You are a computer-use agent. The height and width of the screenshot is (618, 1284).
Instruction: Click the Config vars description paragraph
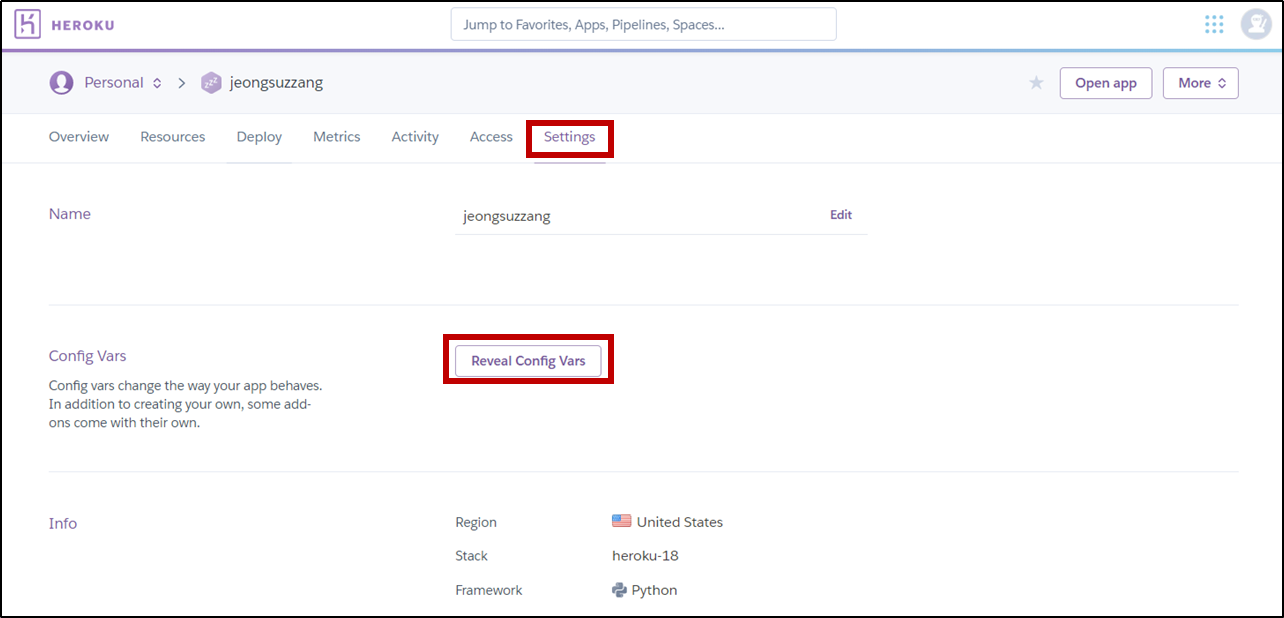(x=186, y=404)
